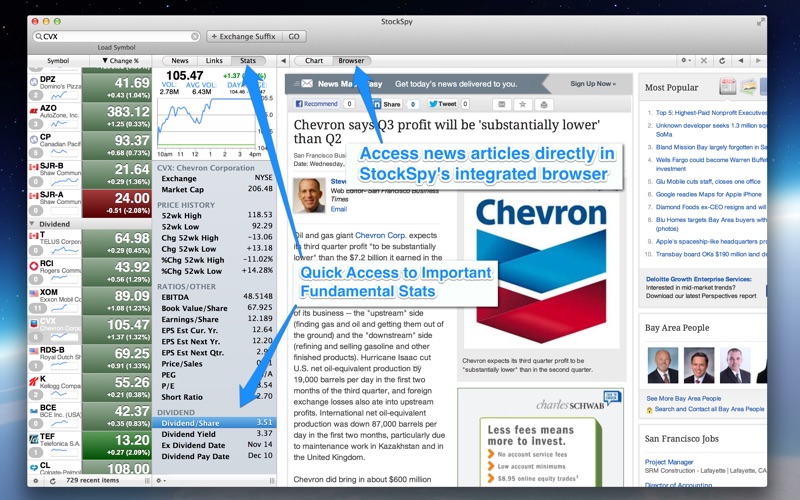The height and width of the screenshot is (500, 800).
Task: Open the Most Popular newspaper icon tab
Action: coord(728,87)
